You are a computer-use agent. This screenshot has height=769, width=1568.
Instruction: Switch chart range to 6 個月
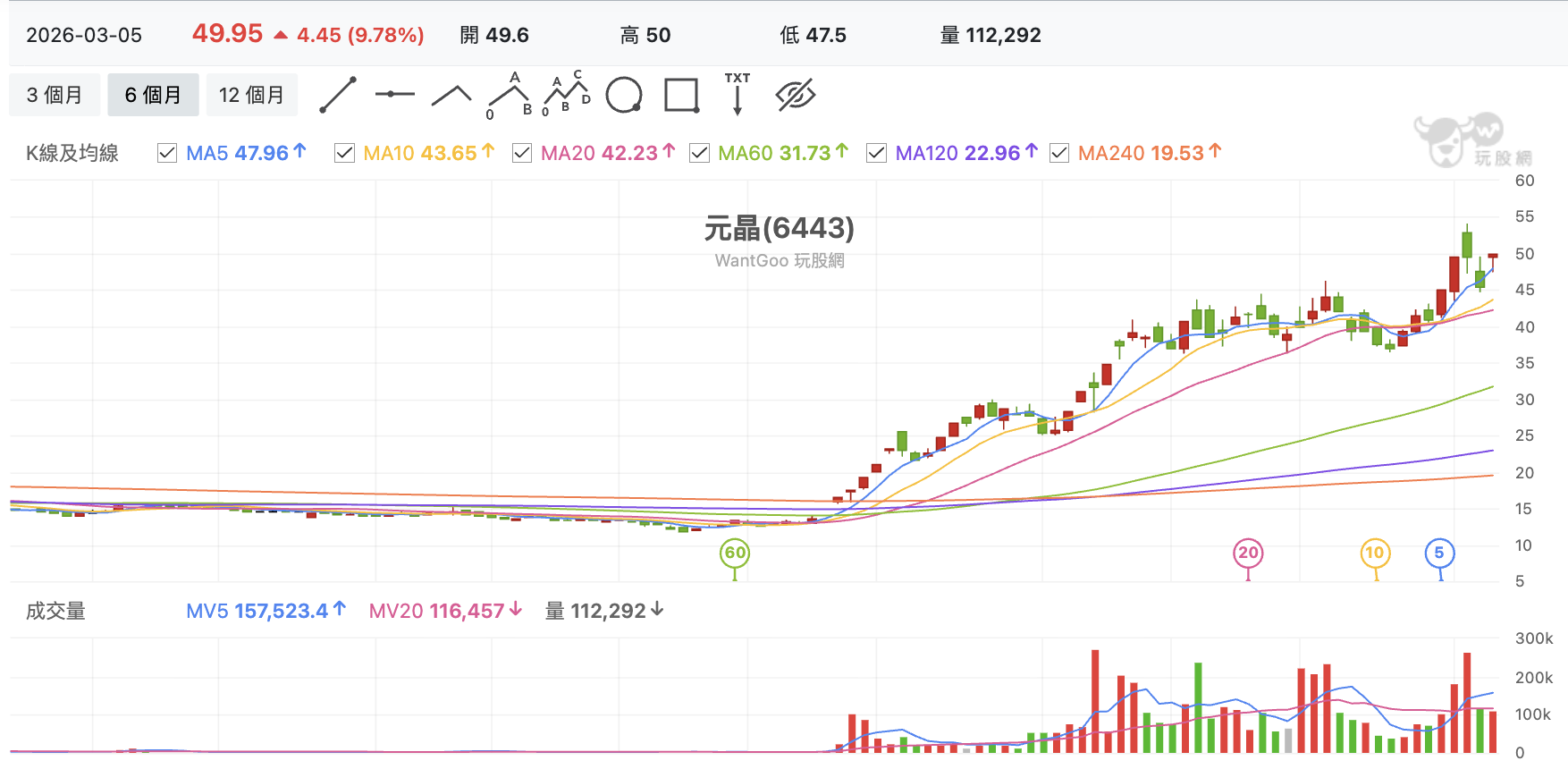click(x=153, y=95)
